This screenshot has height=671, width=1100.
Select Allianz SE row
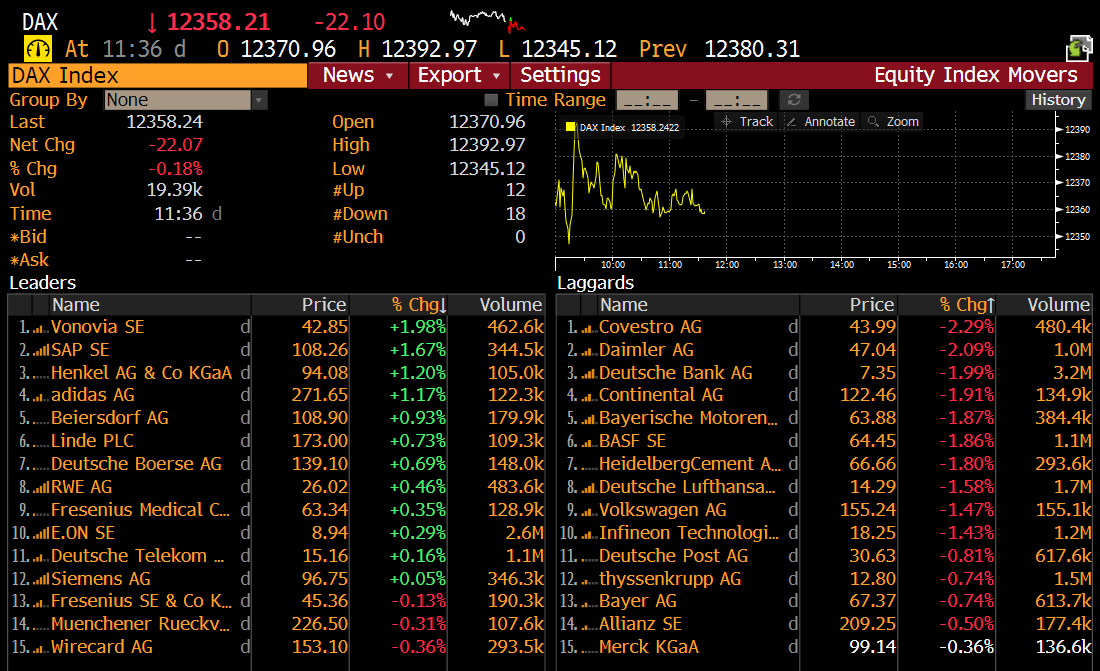[824, 624]
